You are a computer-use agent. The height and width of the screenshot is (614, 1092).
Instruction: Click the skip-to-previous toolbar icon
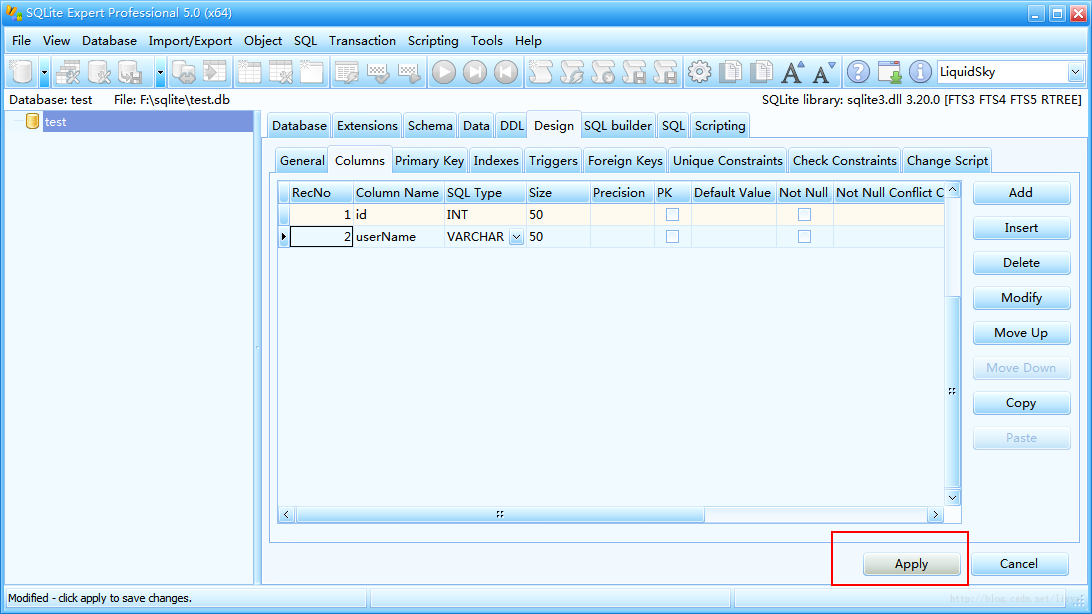506,72
